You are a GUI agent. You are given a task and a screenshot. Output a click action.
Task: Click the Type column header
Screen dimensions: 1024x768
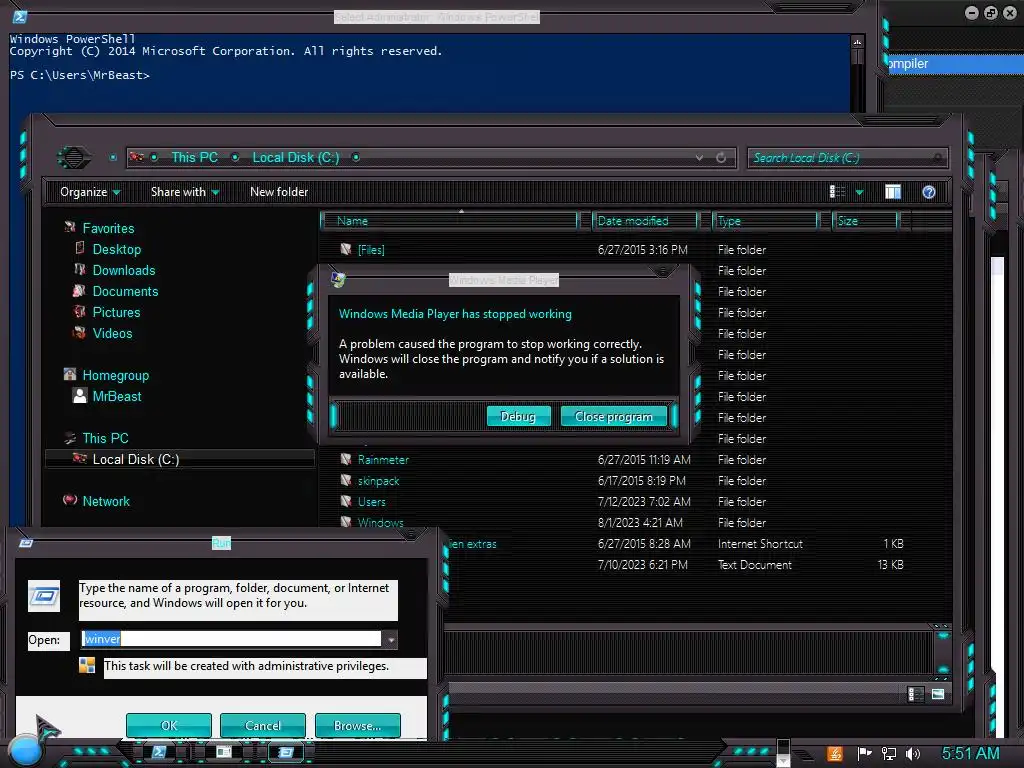tap(765, 221)
